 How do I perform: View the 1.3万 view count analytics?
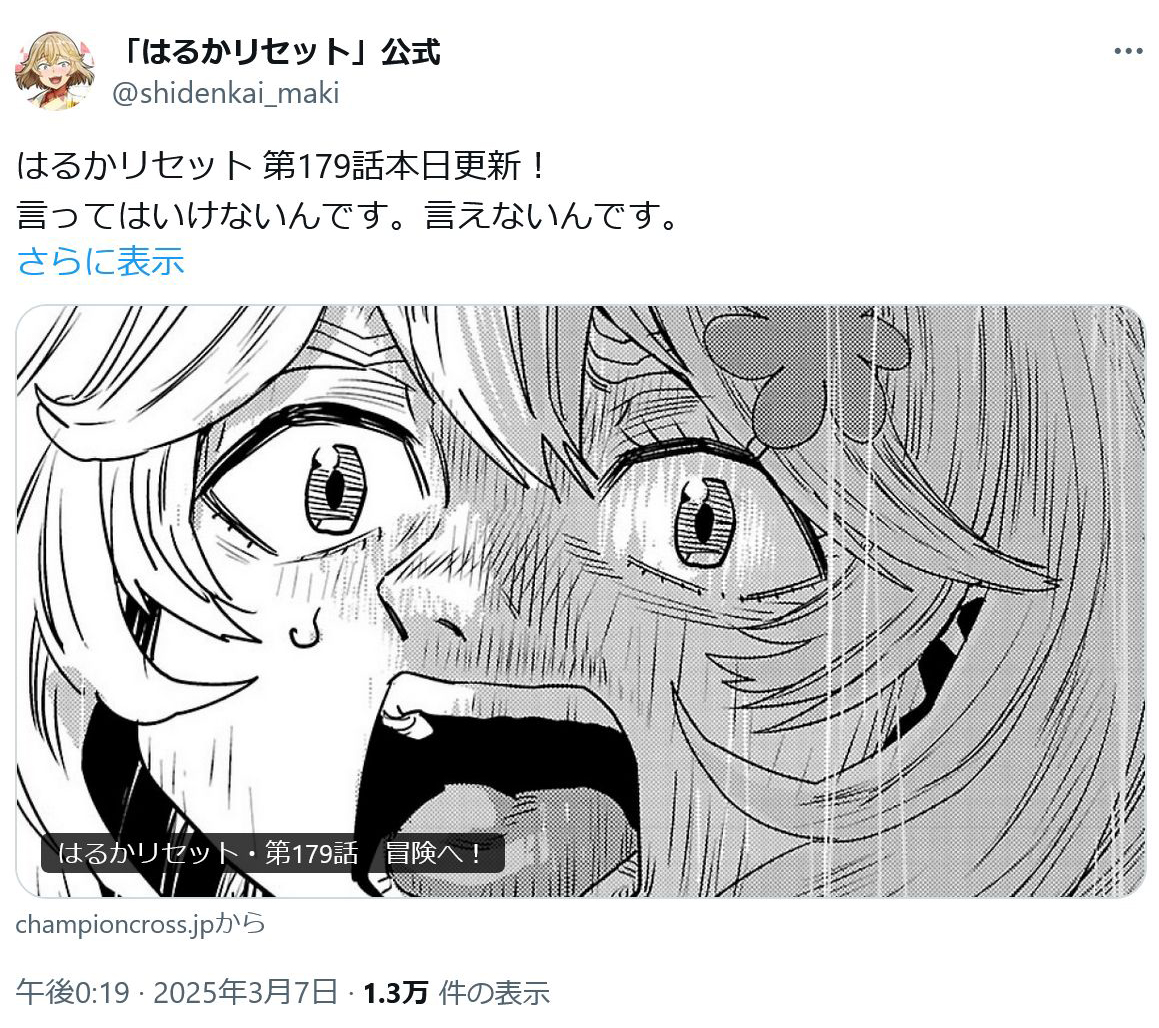click(x=395, y=993)
